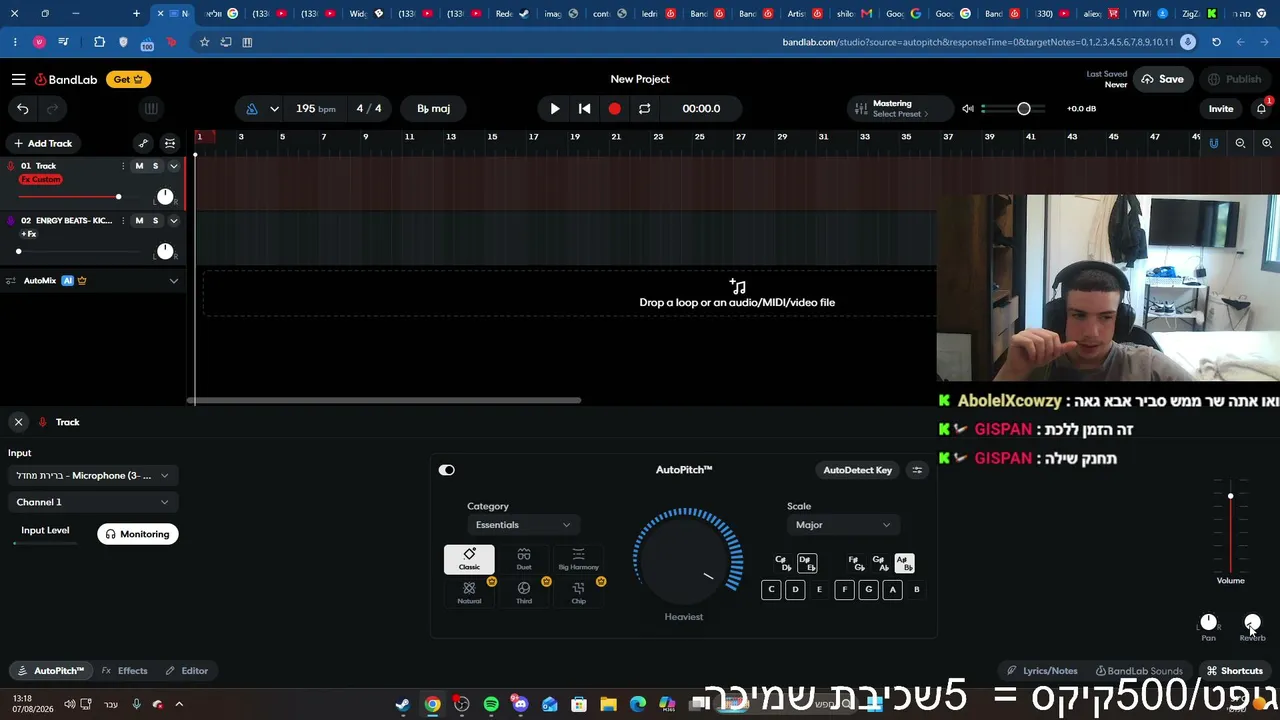Open options menu for 02 ENRGY BEATS track

click(123, 220)
